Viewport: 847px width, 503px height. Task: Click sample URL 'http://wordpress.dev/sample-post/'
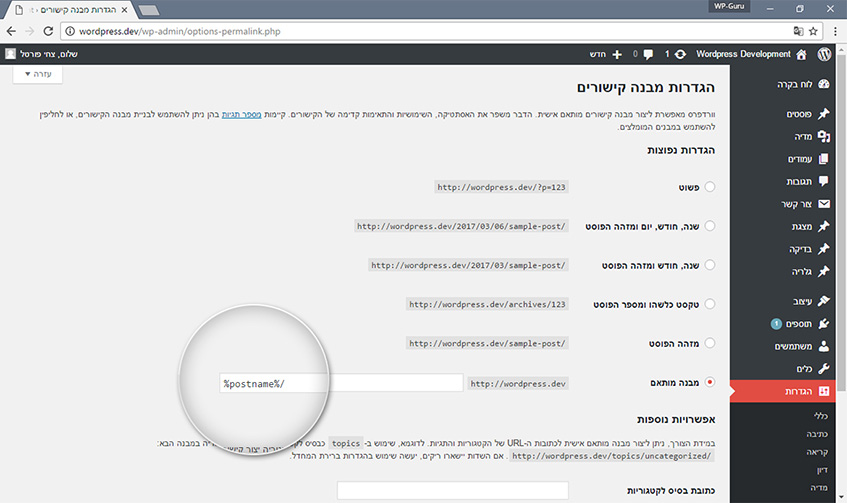487,343
